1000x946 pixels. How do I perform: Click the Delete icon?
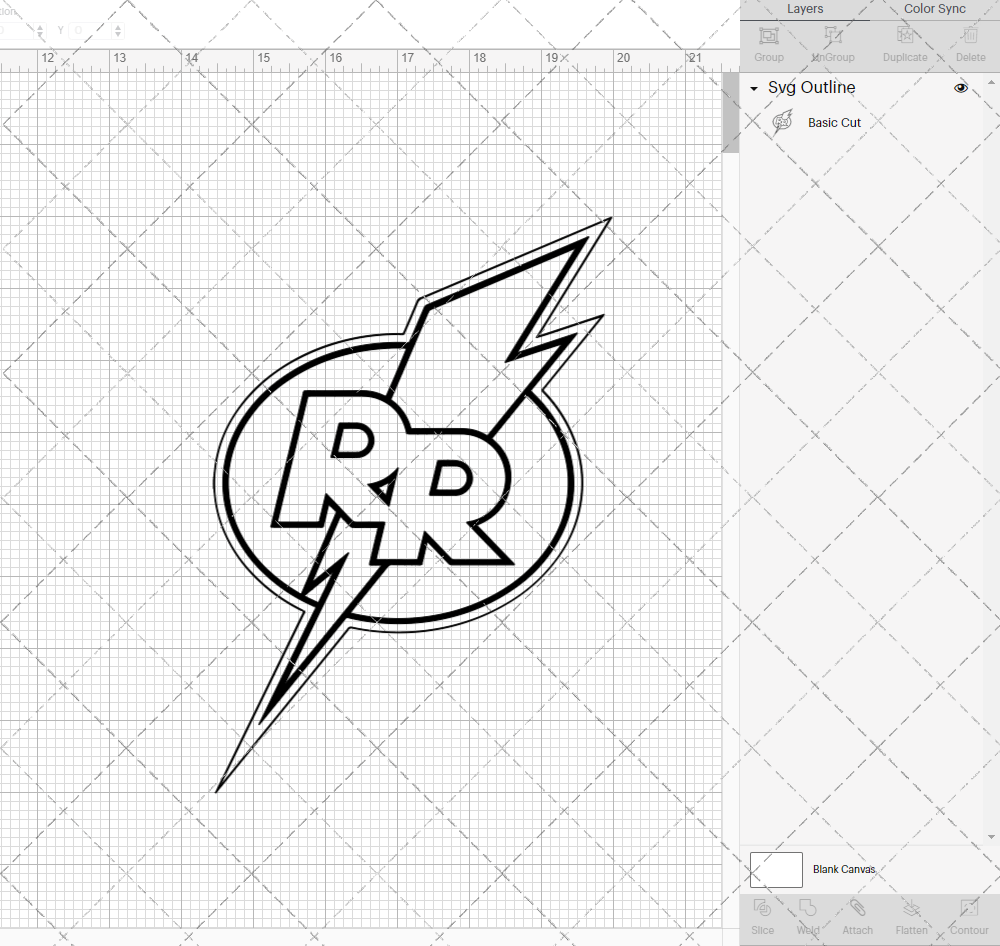point(969,42)
